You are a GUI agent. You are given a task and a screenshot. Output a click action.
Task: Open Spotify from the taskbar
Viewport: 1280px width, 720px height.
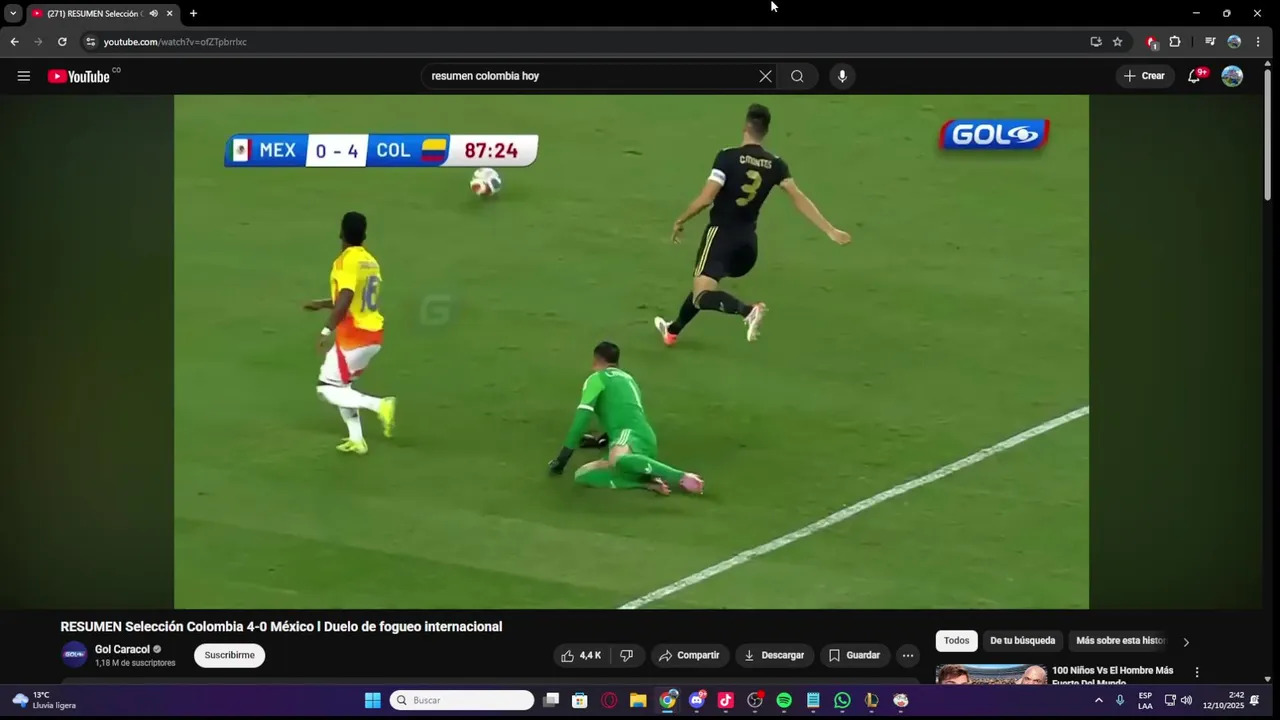784,700
